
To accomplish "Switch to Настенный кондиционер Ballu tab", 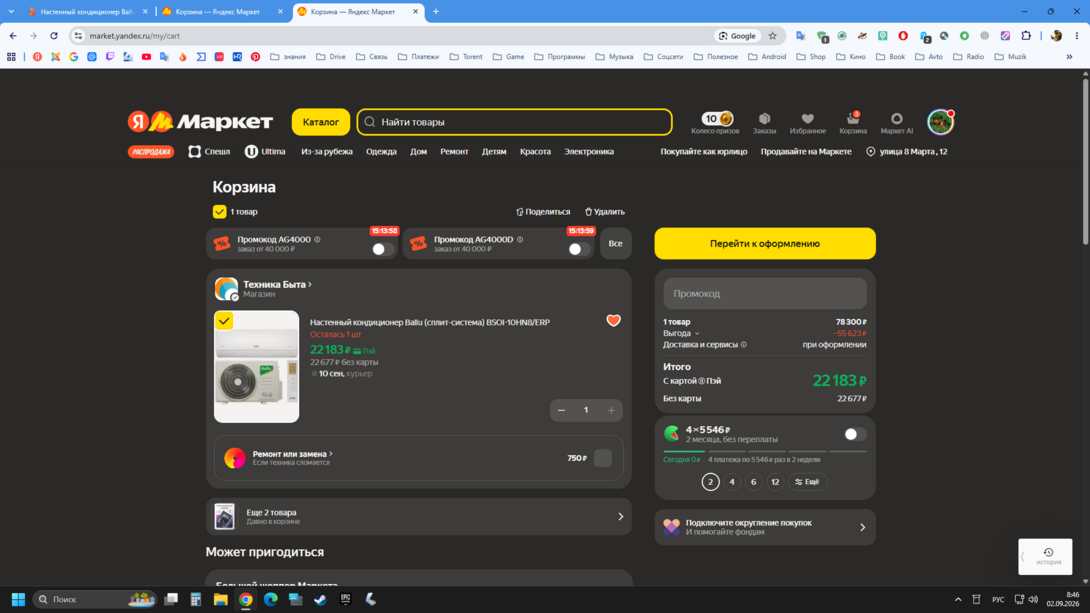I will 87,11.
